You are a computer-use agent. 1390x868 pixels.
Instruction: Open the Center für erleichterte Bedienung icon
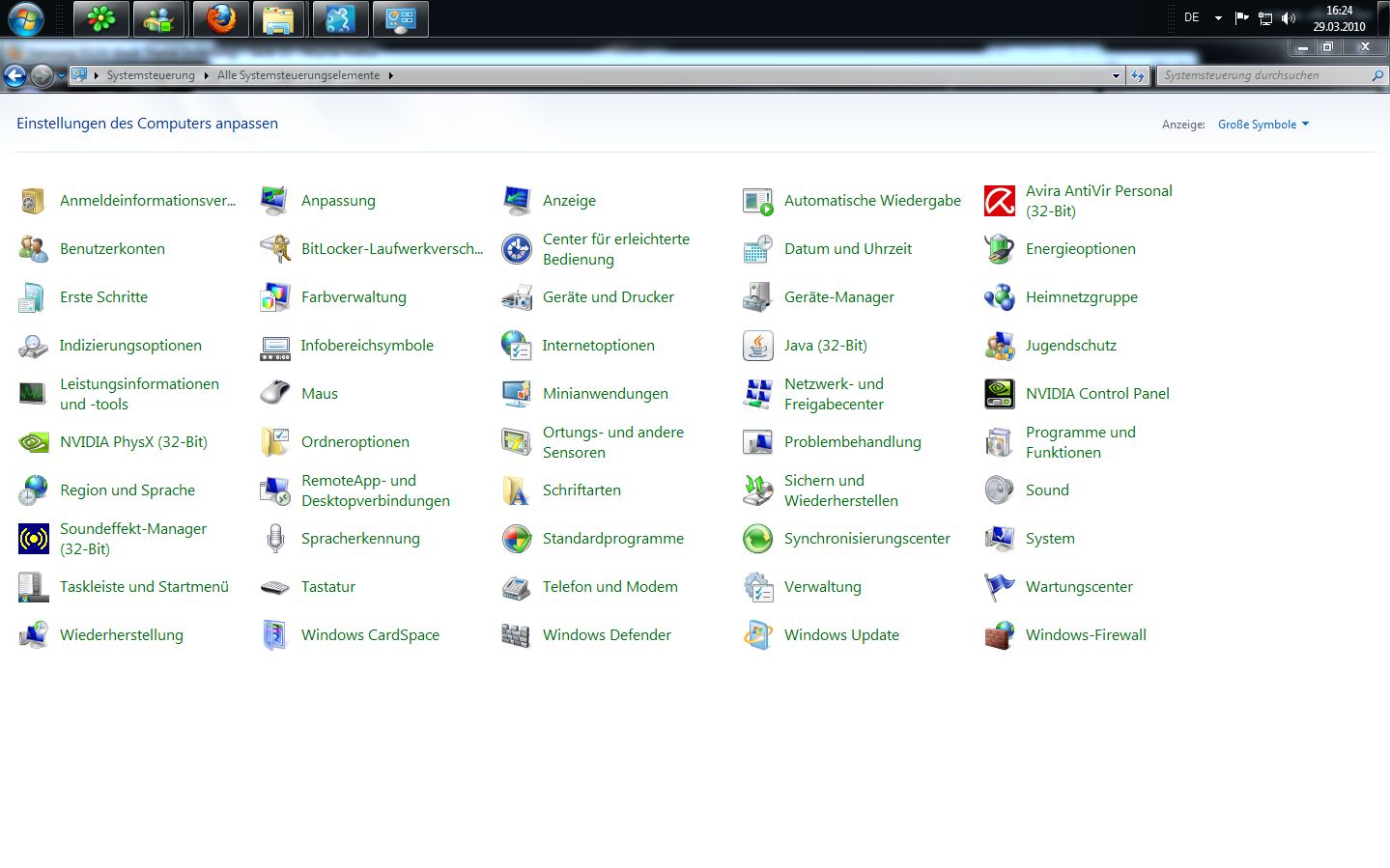click(x=516, y=249)
